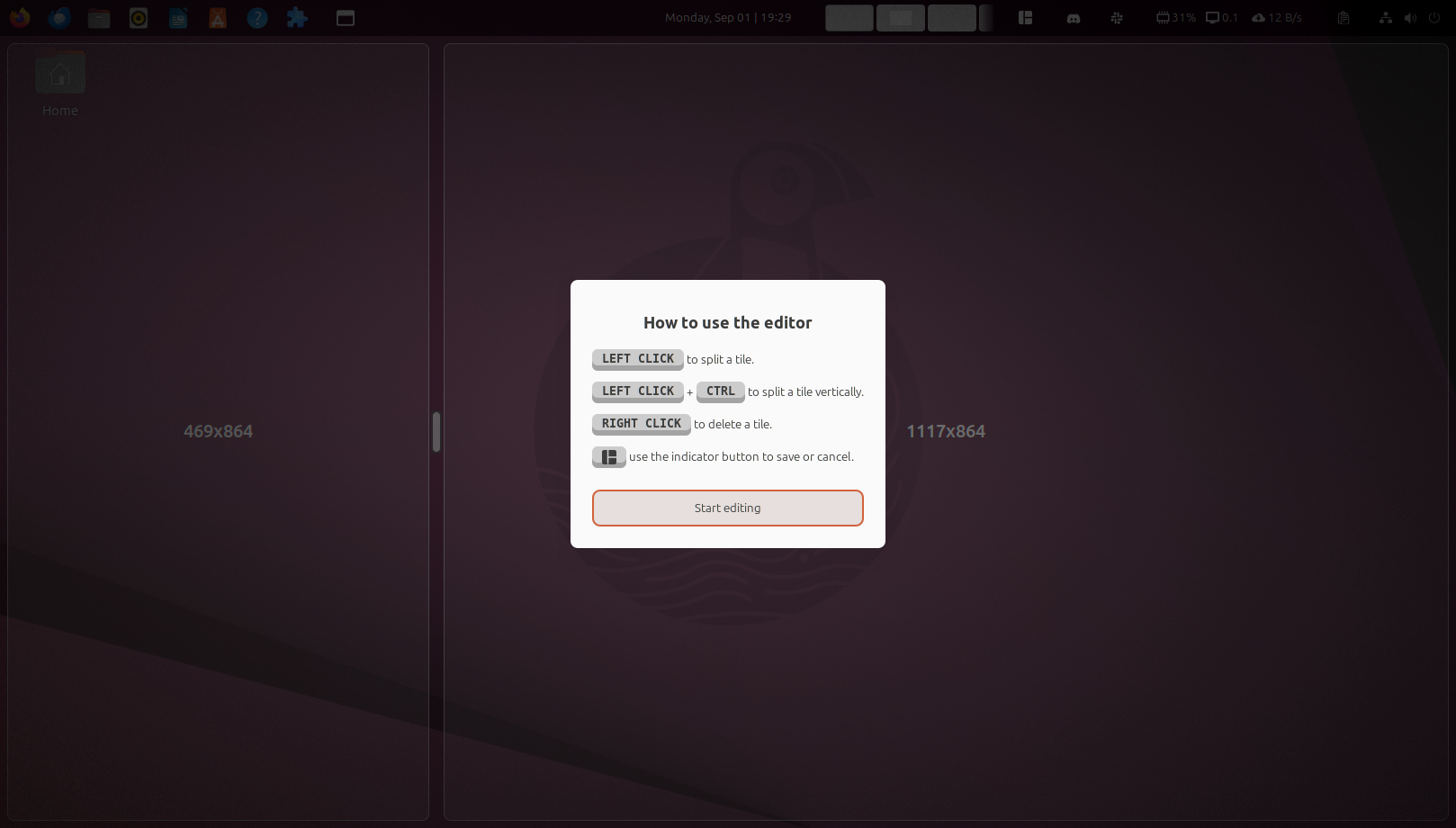Click the wired network status icon

coord(1386,17)
